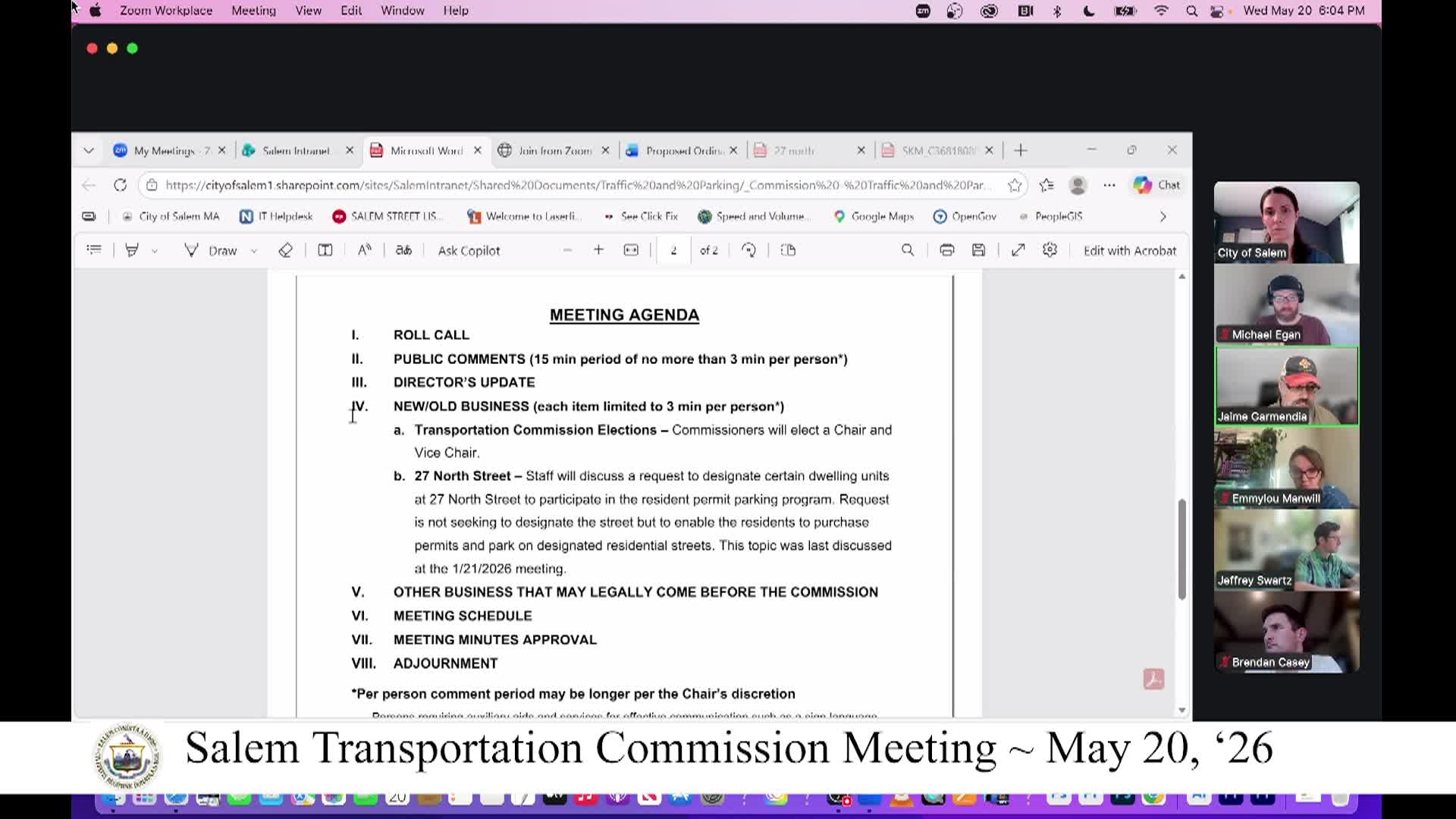This screenshot has width=1456, height=819.
Task: Open the browser profile icon
Action: (1078, 185)
